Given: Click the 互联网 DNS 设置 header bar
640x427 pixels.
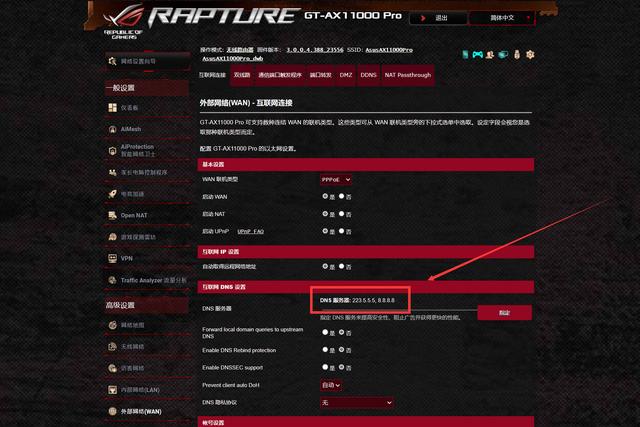Looking at the screenshot, I should tap(366, 287).
